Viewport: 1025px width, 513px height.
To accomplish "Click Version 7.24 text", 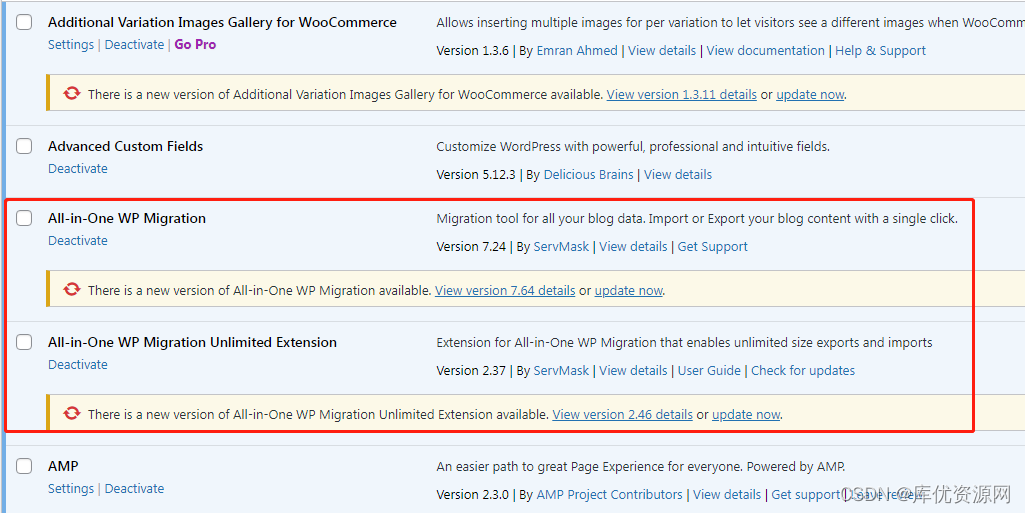I will pos(471,246).
